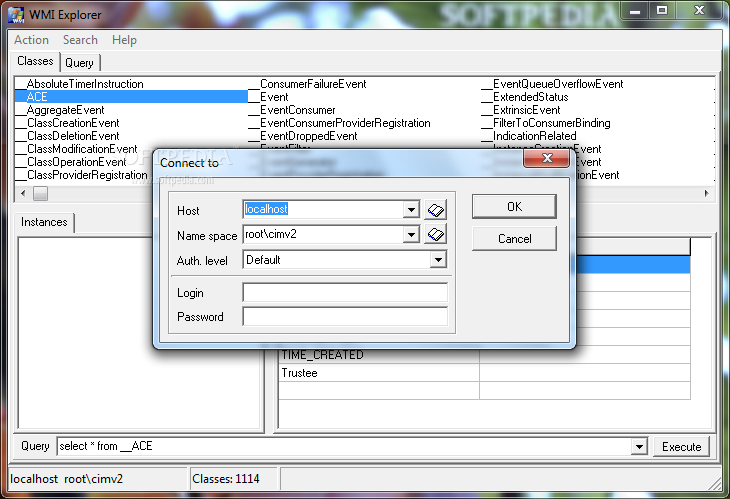This screenshot has width=730, height=499.
Task: Click the browse icon beside Host field
Action: point(435,210)
